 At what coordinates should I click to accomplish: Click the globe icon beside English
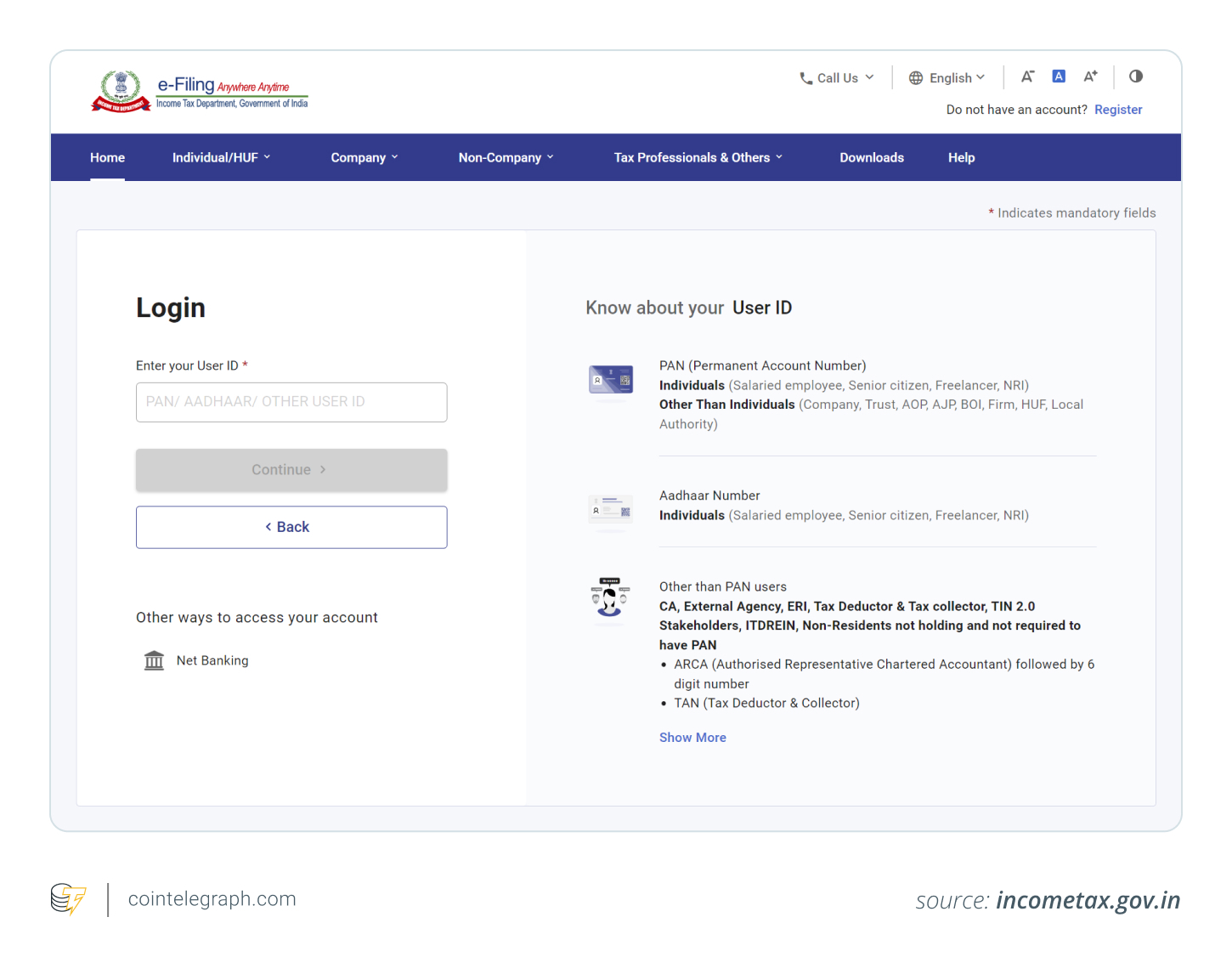pos(916,78)
